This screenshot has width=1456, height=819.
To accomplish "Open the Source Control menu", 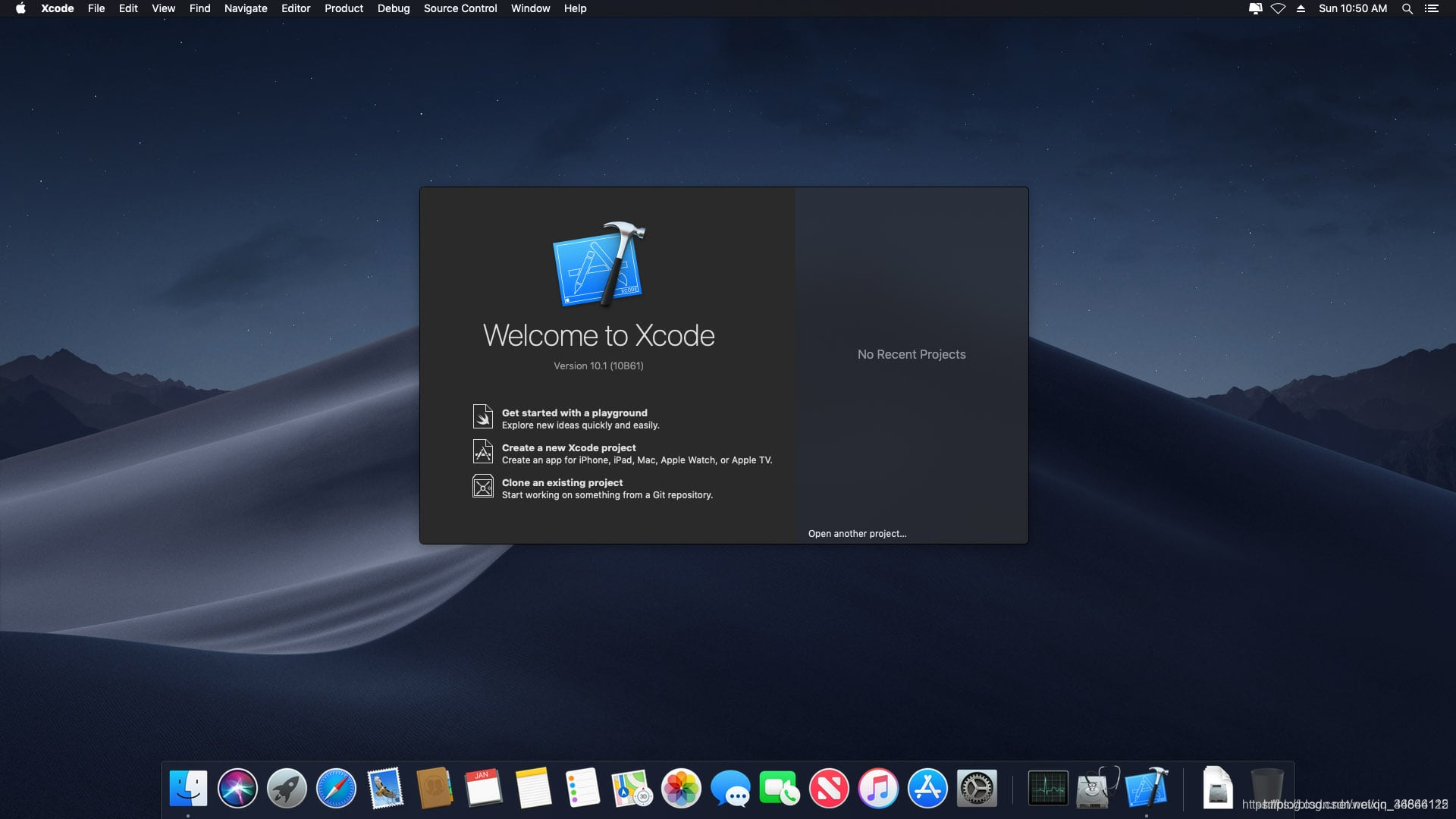I will coord(460,8).
